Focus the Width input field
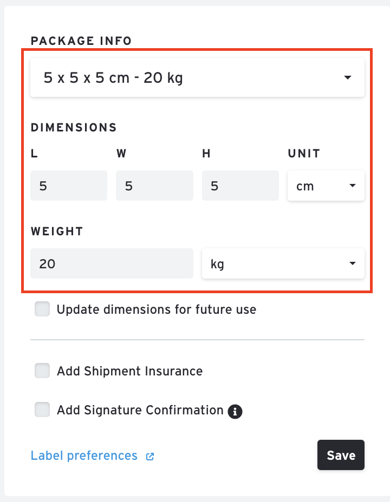 pyautogui.click(x=155, y=186)
